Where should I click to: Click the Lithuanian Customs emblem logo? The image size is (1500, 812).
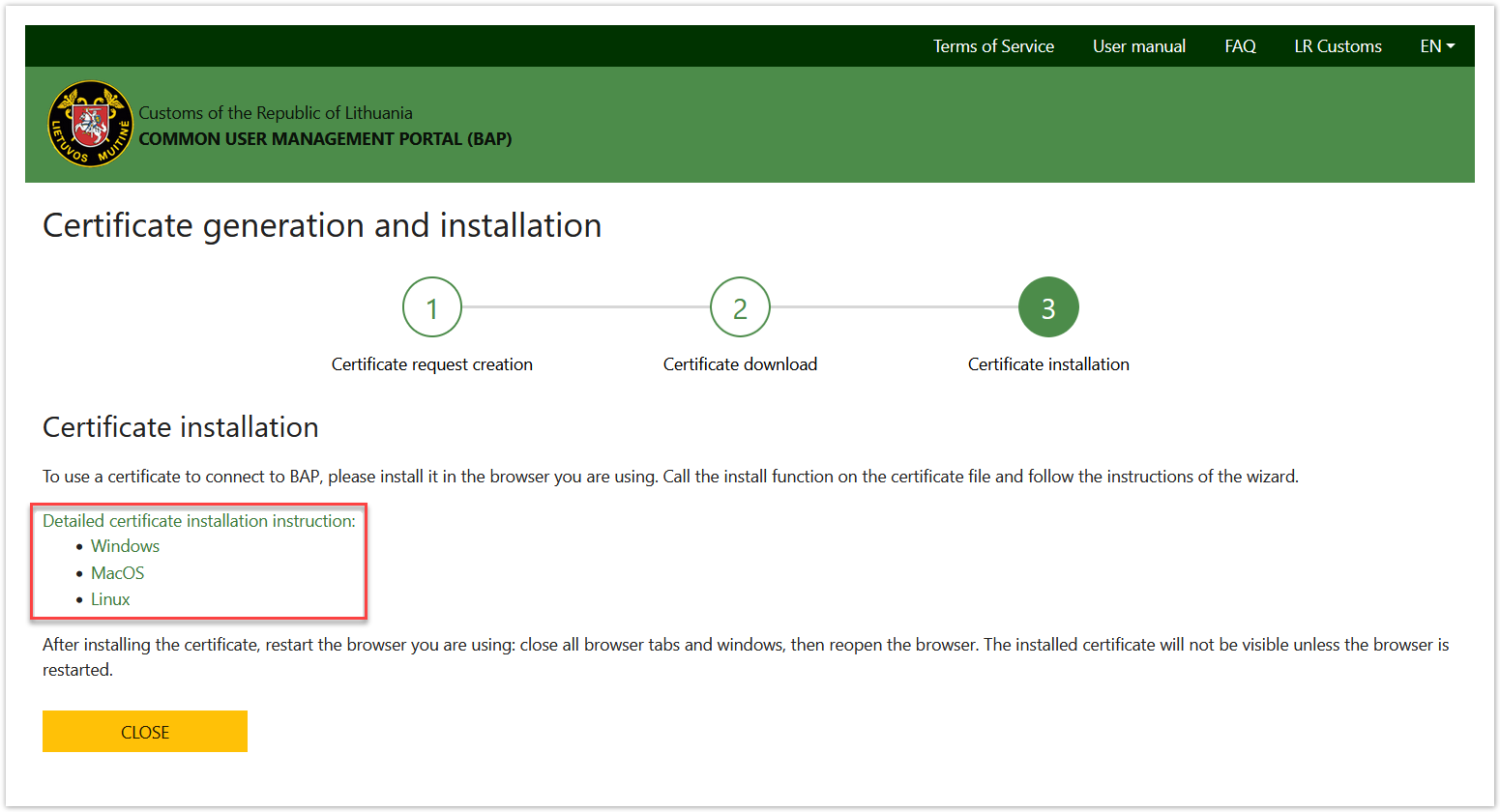coord(91,124)
